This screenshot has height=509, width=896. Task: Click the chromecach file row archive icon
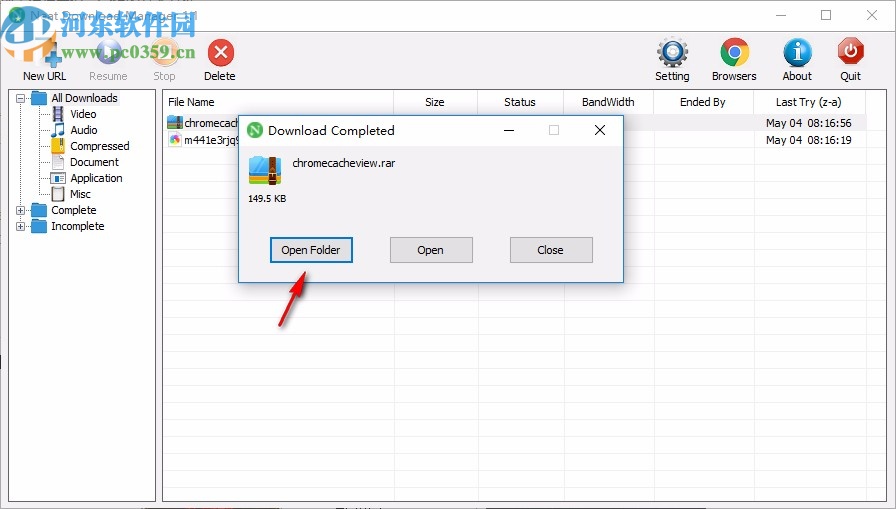(x=174, y=122)
